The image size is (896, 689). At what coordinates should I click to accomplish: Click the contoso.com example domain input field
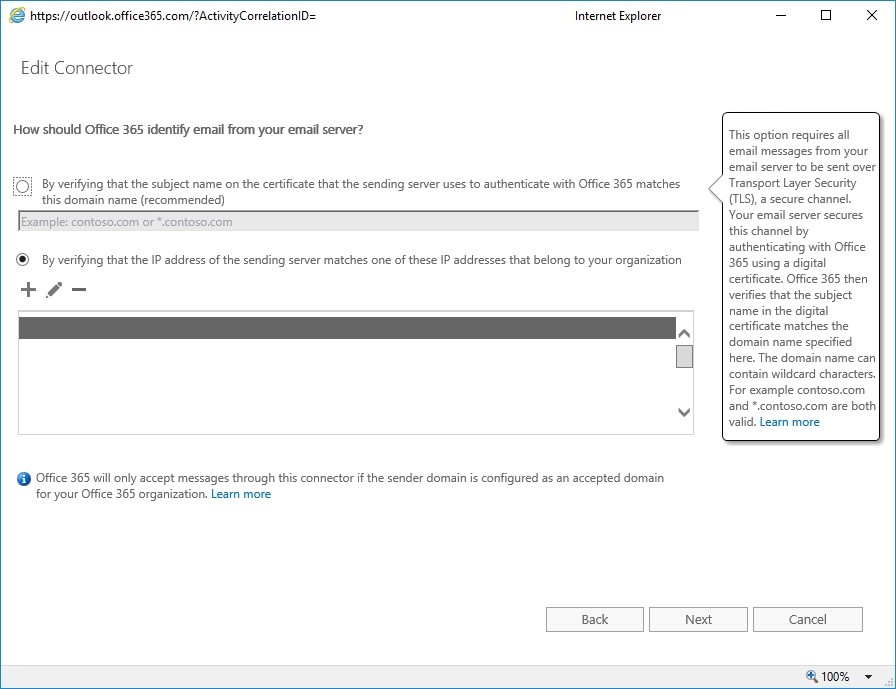(350, 220)
